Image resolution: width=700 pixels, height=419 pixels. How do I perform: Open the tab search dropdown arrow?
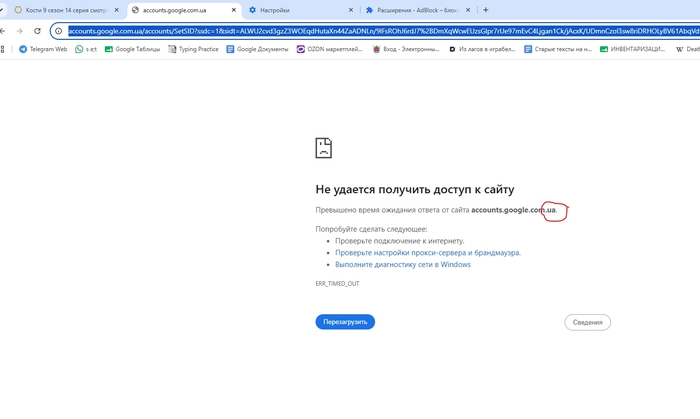(x=2, y=10)
